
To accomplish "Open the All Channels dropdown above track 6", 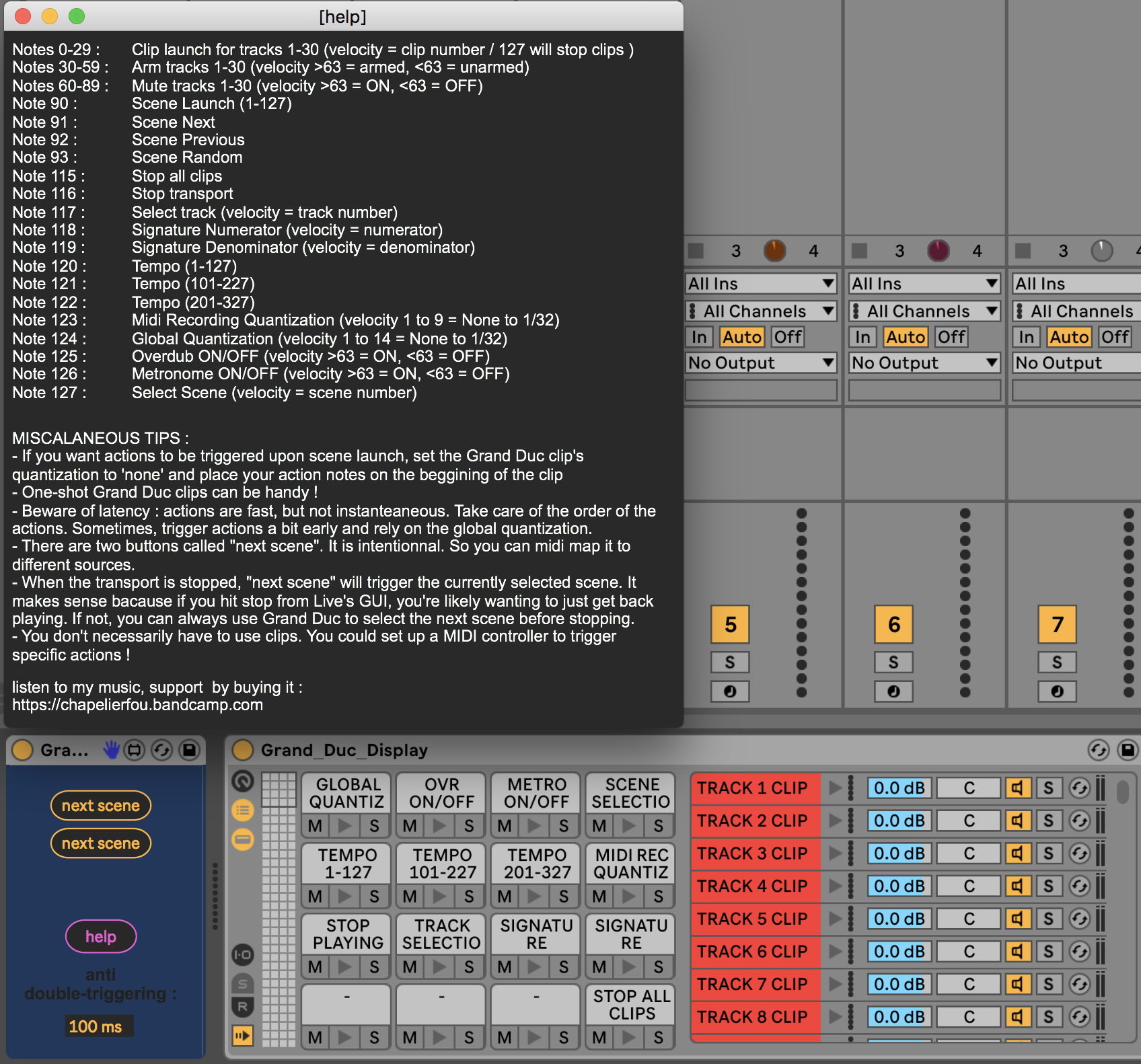I will 924,311.
